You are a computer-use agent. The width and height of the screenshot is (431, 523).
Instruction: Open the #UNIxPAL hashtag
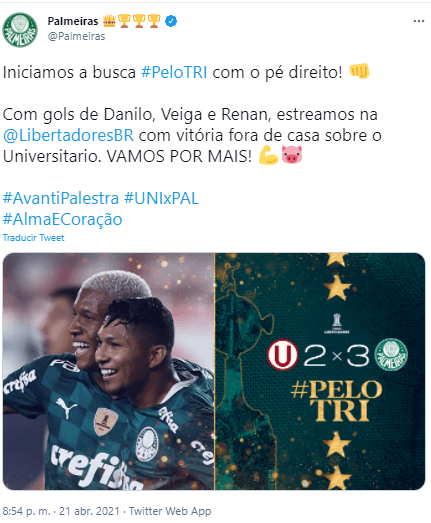pos(162,198)
